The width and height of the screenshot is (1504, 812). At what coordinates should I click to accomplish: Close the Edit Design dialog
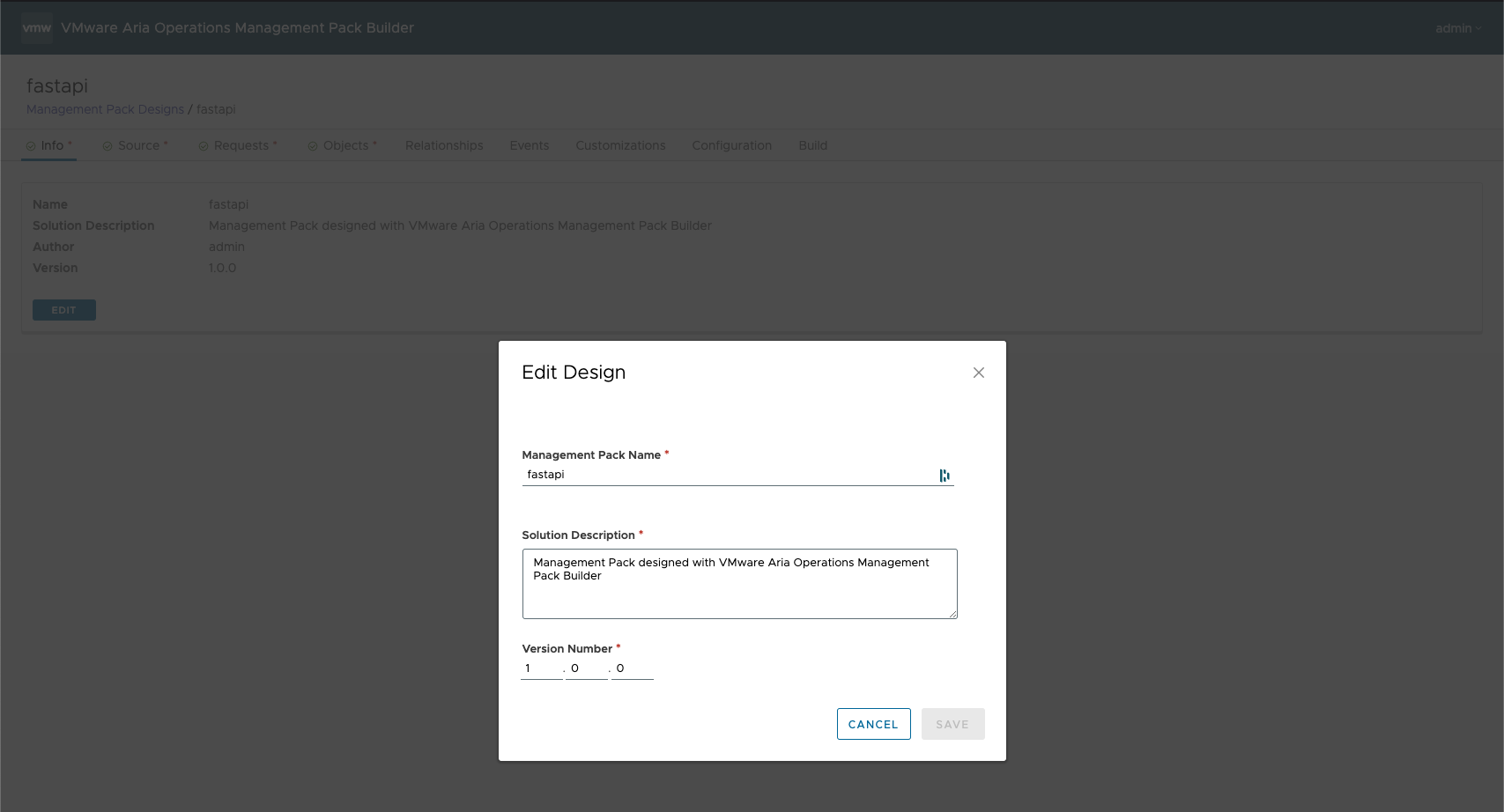(x=978, y=373)
